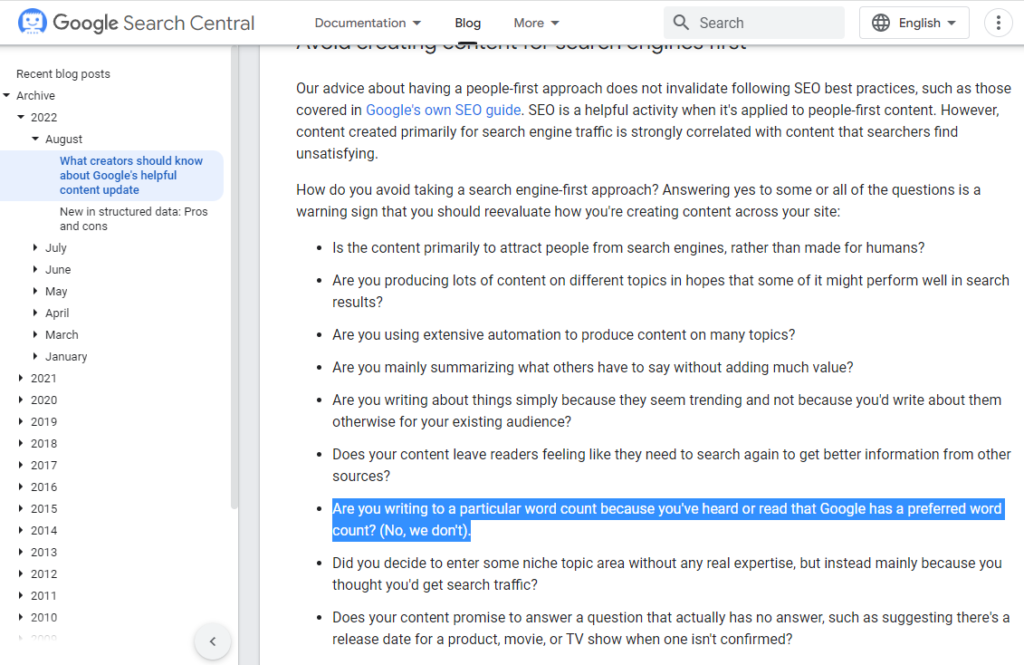Switch to the Blog tab
Image resolution: width=1024 pixels, height=665 pixels.
coord(468,23)
